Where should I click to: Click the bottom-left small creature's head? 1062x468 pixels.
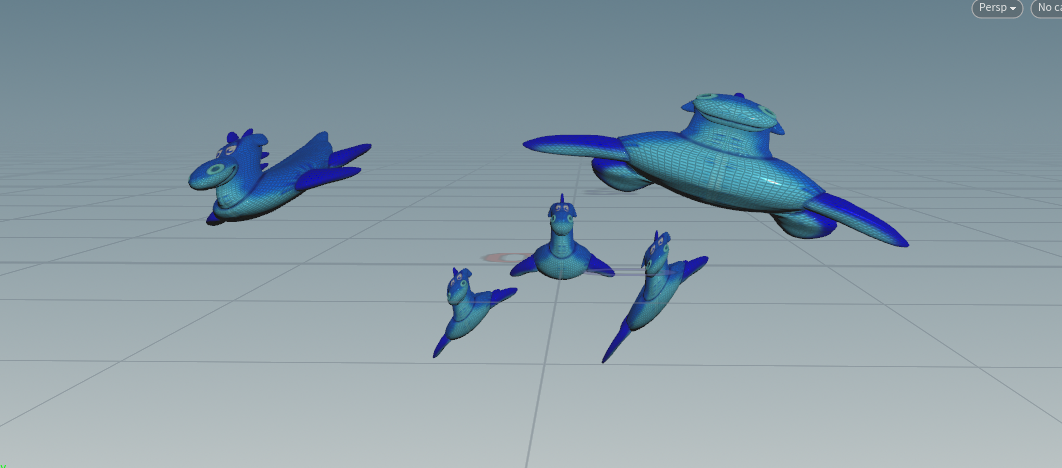(x=459, y=286)
